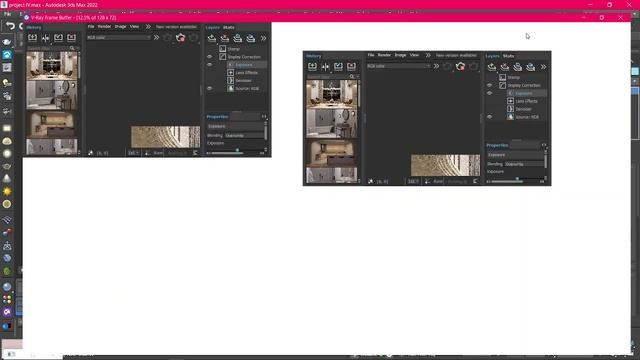Click Delete history image icon in left VFB

[x=71, y=38]
